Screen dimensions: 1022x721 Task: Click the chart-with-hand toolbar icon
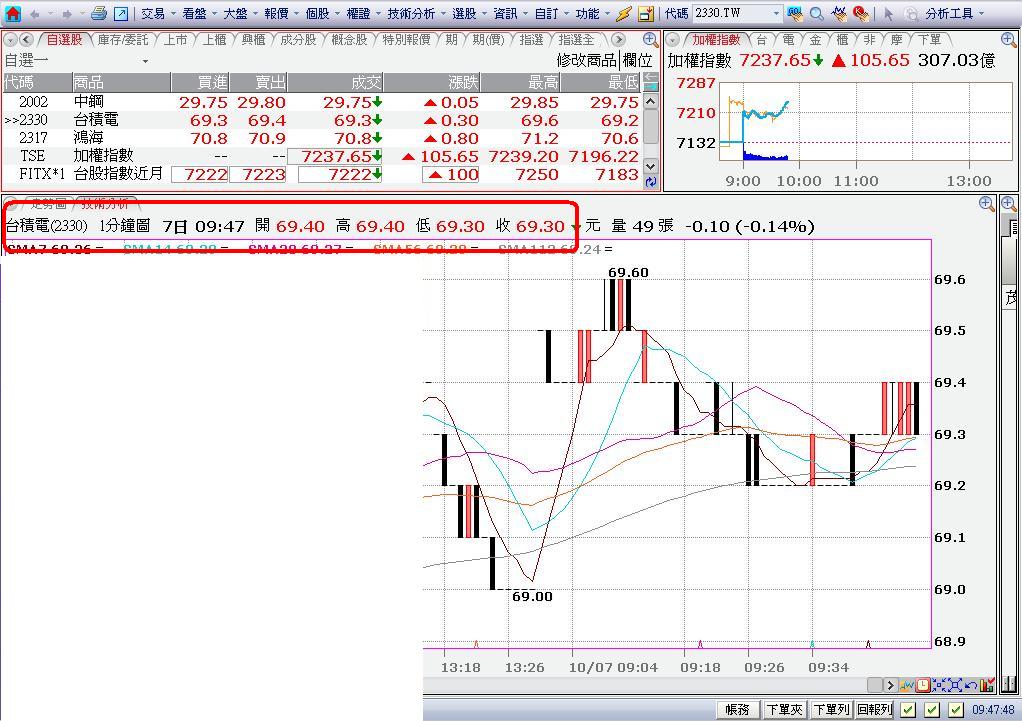(x=839, y=13)
